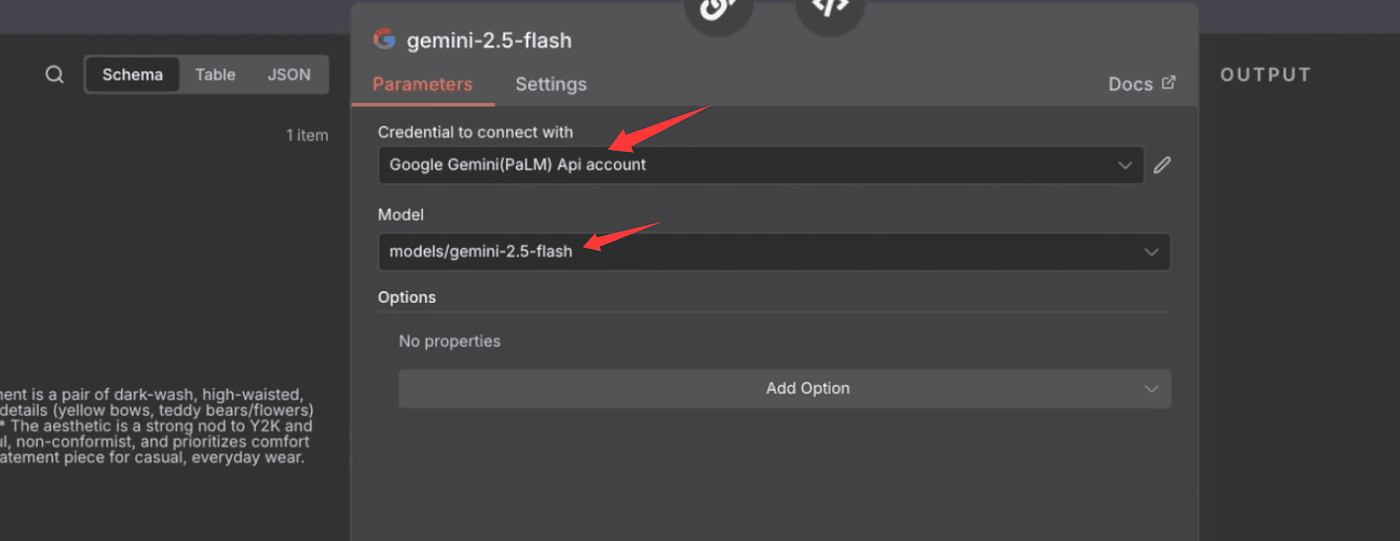This screenshot has height=541, width=1400.
Task: Click the gemini-2.5-flash node title
Action: tap(489, 41)
